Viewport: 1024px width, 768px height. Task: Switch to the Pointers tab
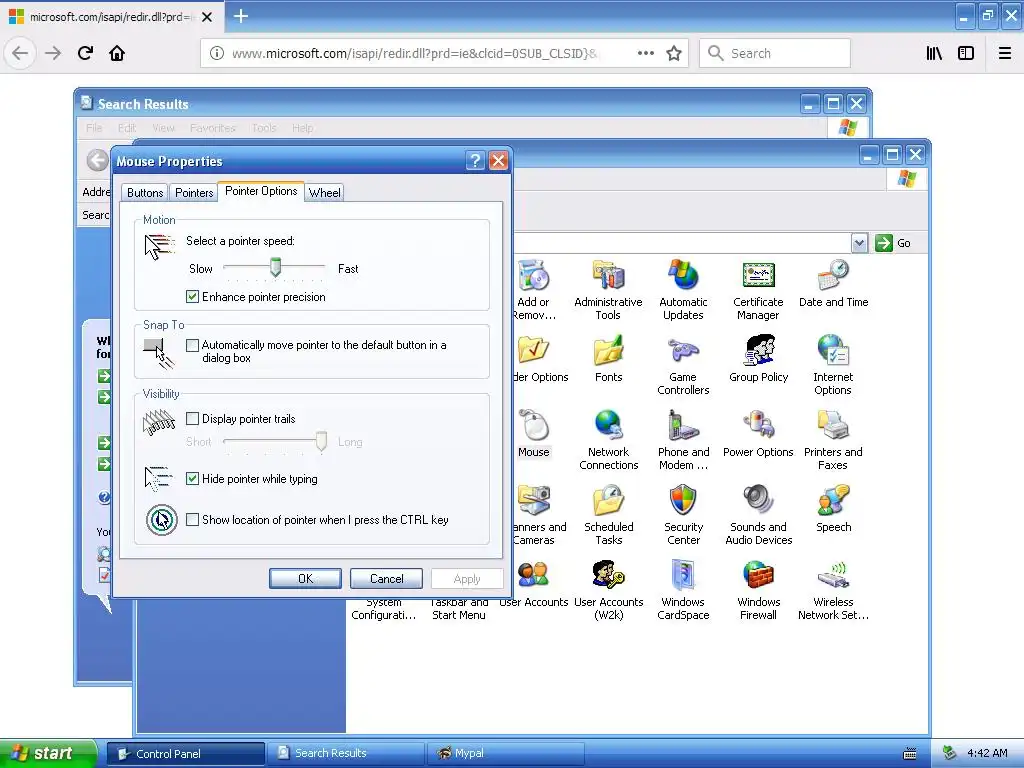194,193
